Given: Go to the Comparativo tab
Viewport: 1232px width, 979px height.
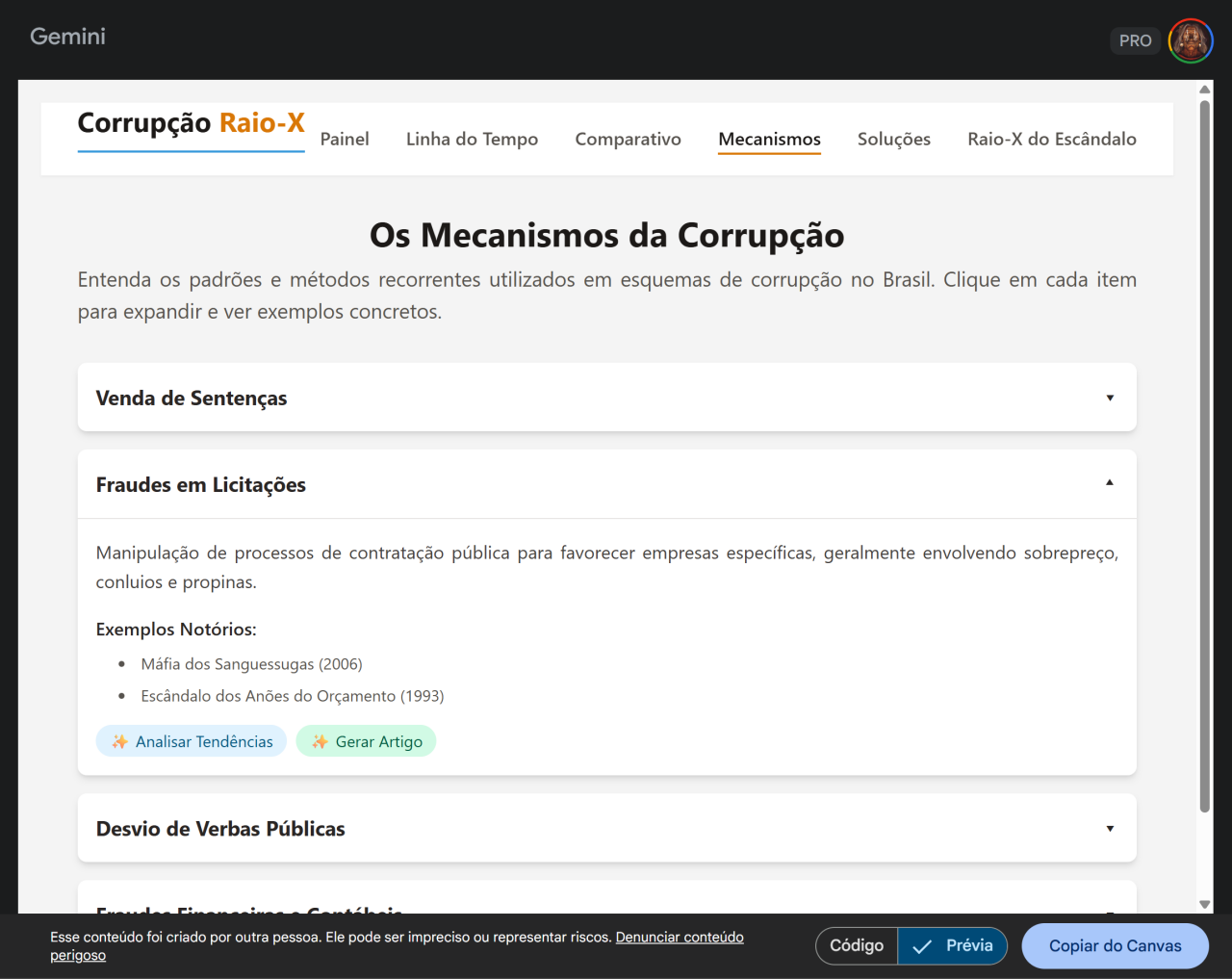Looking at the screenshot, I should pos(628,140).
